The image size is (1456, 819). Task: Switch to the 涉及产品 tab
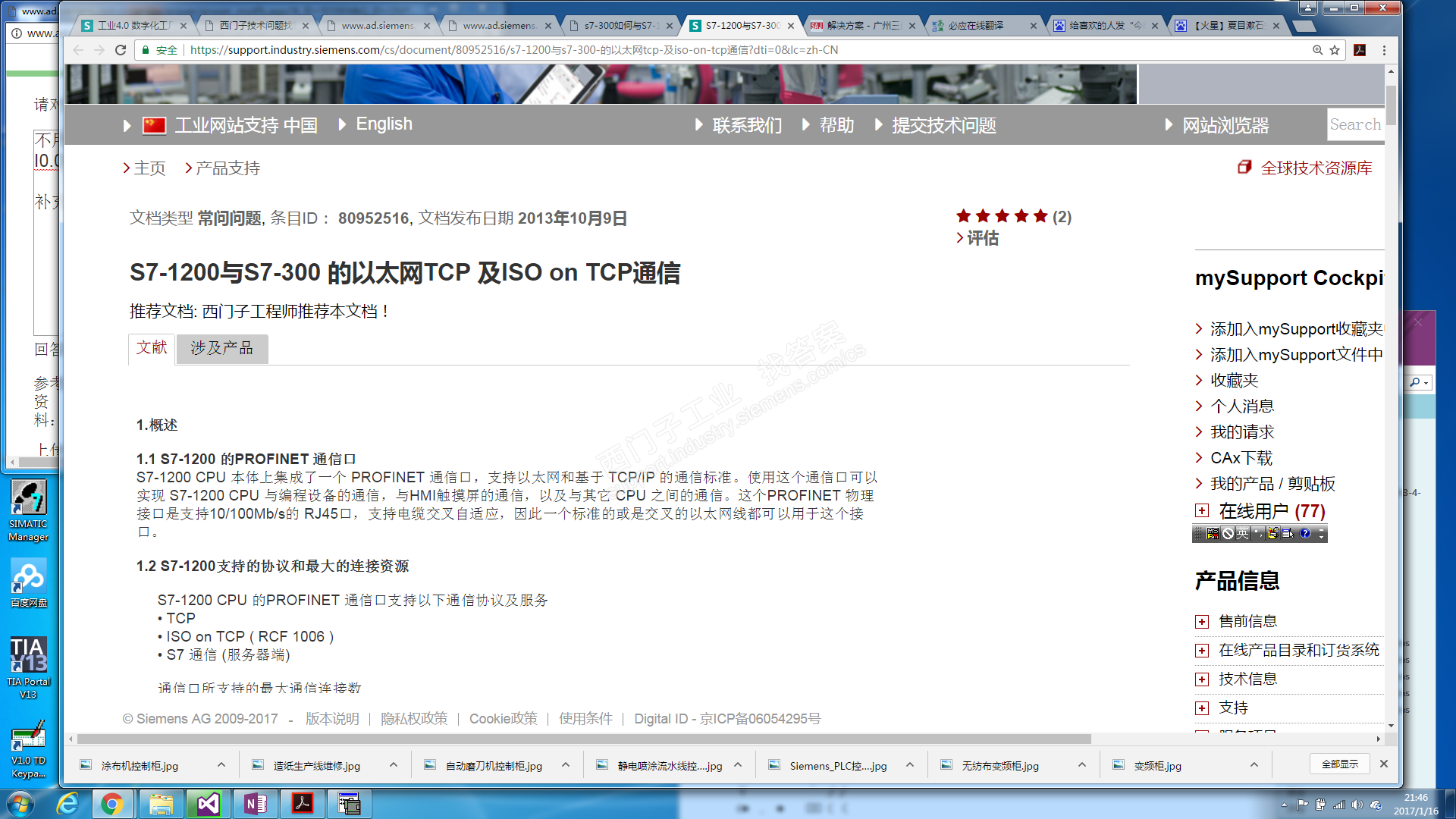[x=221, y=348]
